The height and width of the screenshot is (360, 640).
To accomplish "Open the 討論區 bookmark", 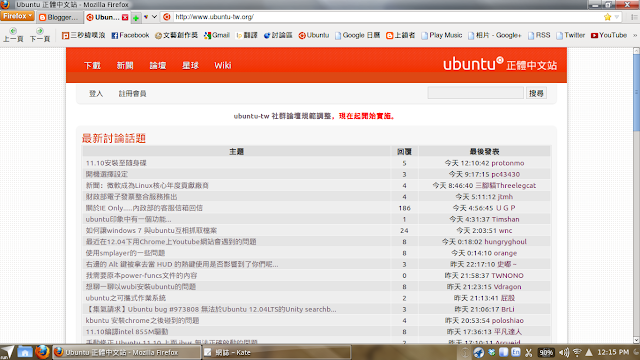I will coord(278,36).
